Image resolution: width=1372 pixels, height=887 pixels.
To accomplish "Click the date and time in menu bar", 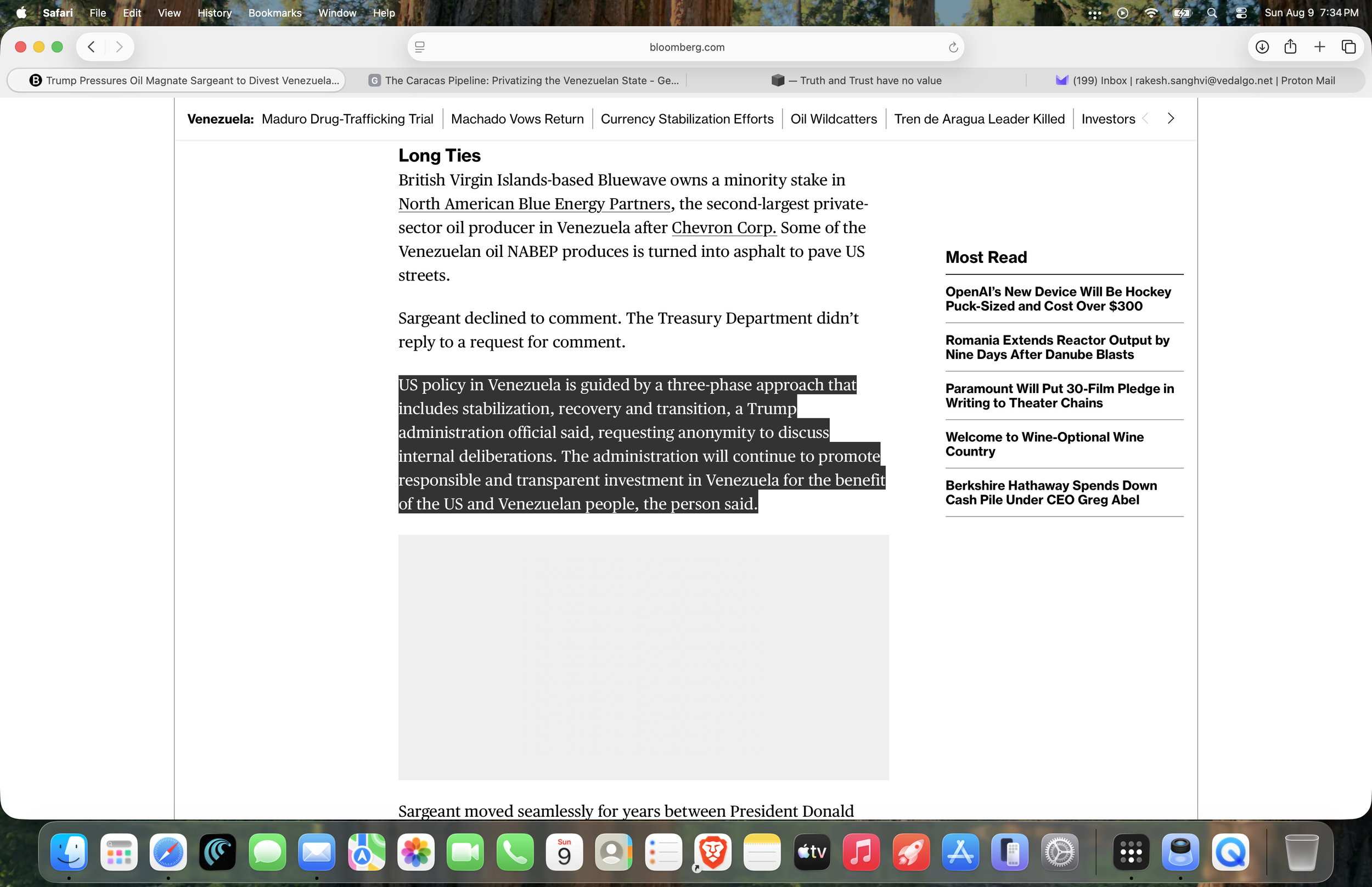I will [x=1311, y=13].
